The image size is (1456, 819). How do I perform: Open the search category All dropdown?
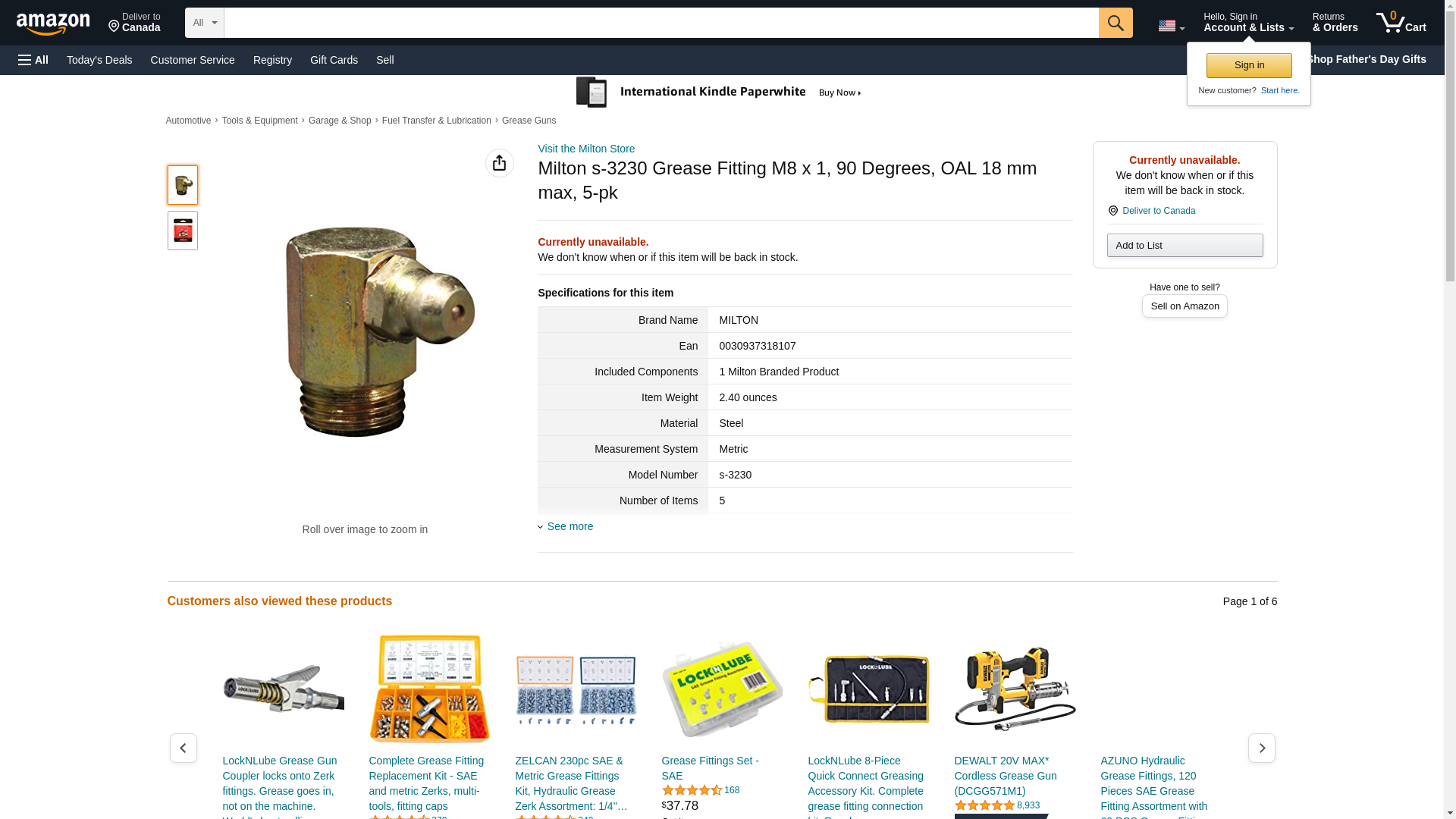[x=204, y=23]
